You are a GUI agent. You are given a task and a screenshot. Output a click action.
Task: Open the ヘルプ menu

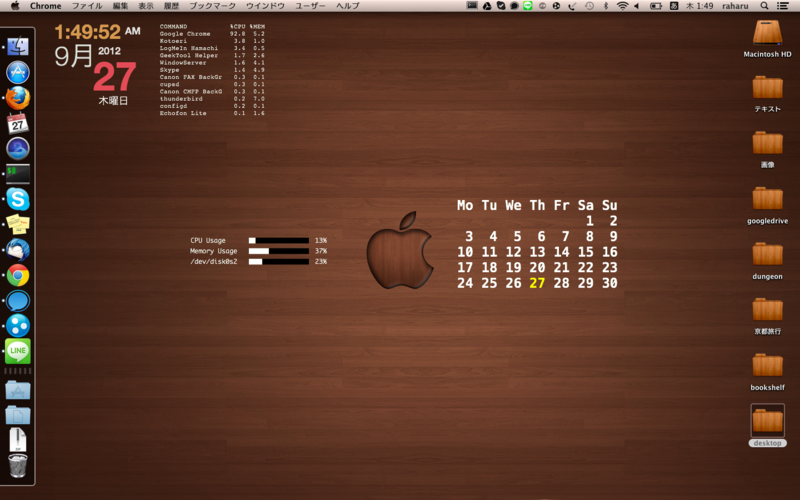pyautogui.click(x=347, y=6)
